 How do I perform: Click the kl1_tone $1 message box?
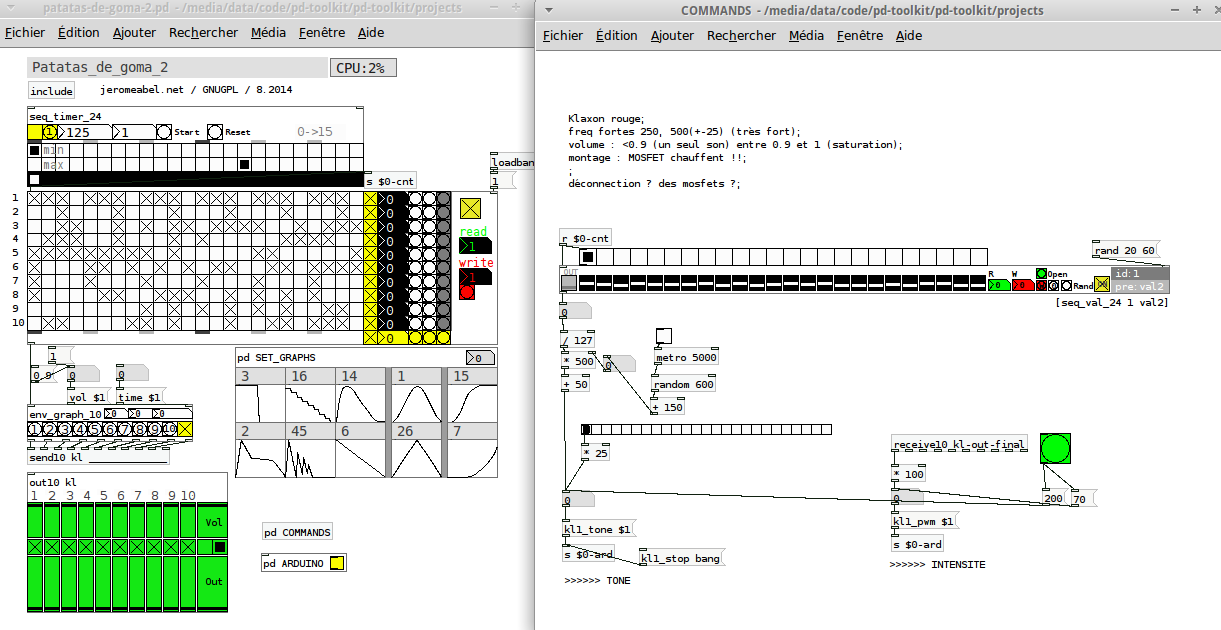coord(598,530)
